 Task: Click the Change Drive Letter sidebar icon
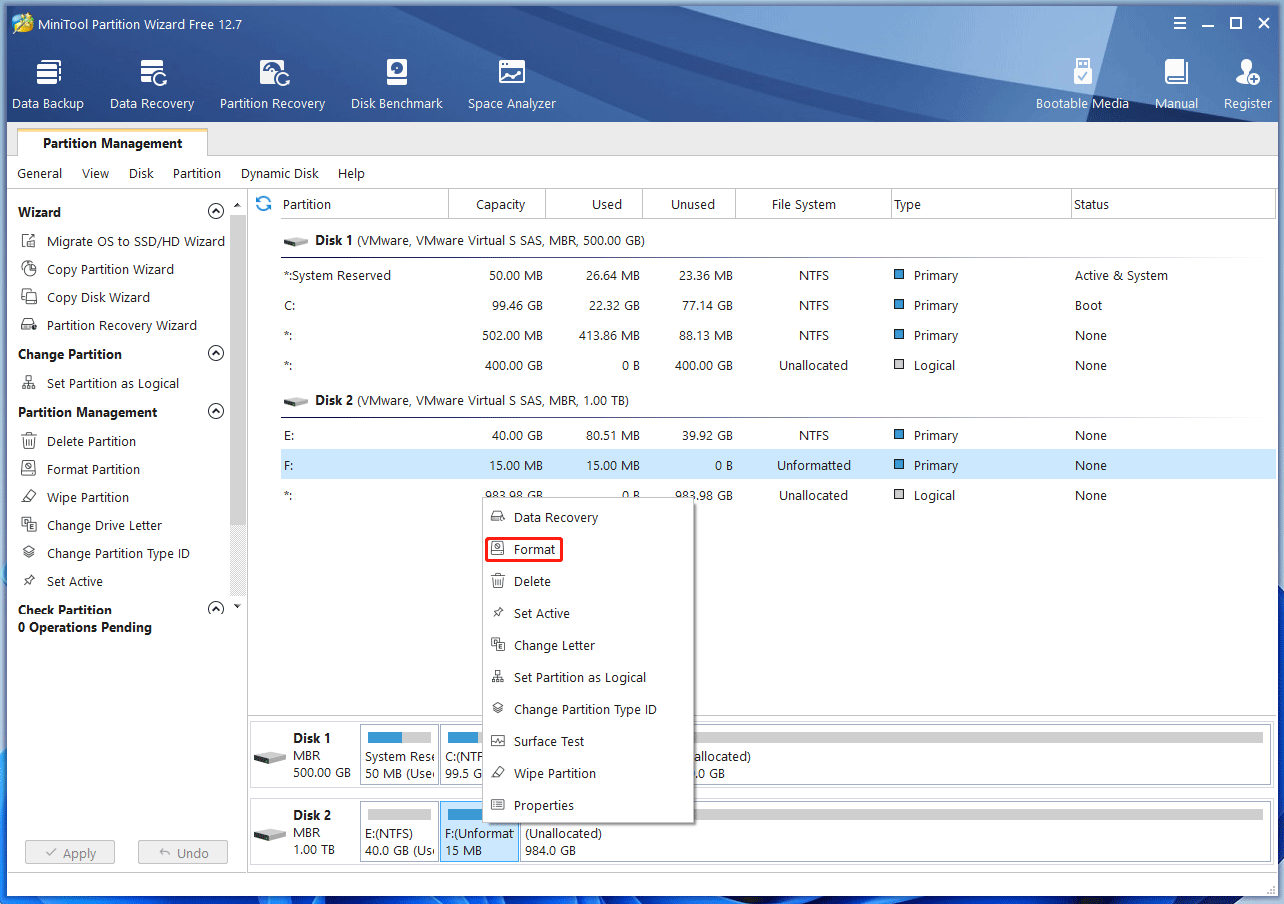pyautogui.click(x=28, y=525)
